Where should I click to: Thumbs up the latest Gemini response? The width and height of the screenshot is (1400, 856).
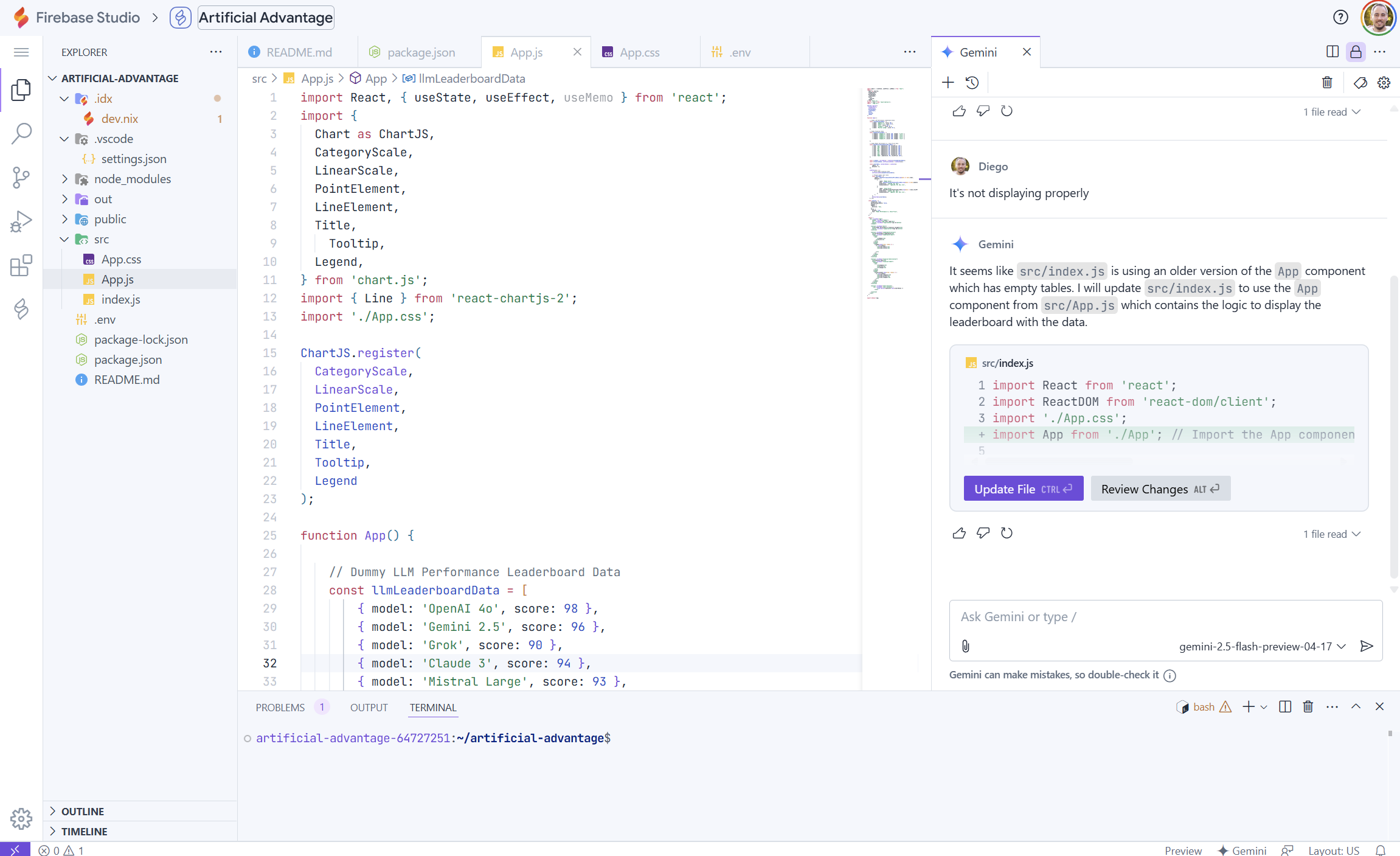click(959, 533)
